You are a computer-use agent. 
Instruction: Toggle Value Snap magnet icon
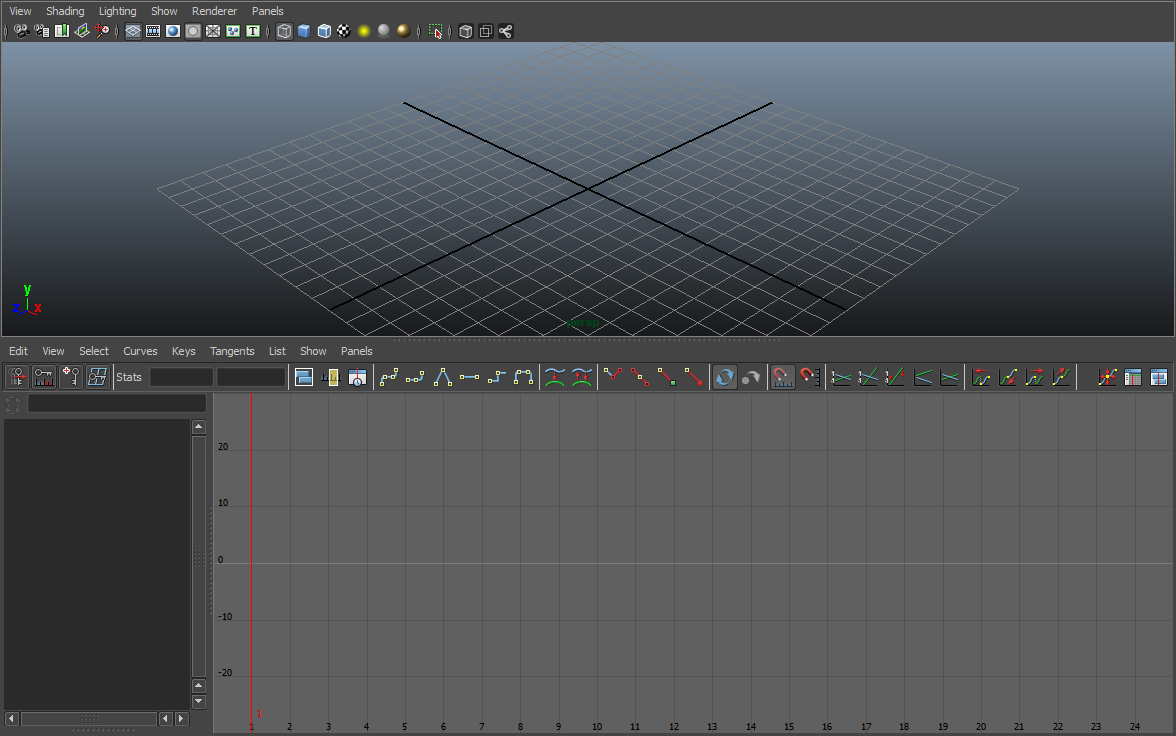(x=810, y=377)
